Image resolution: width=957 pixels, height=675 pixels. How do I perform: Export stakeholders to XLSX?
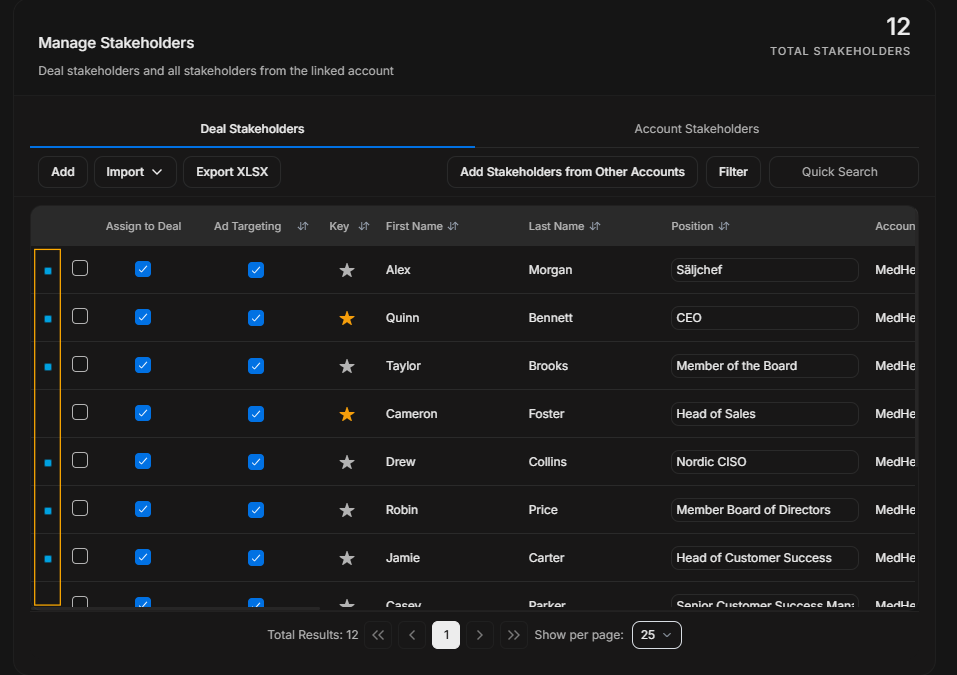[x=232, y=172]
